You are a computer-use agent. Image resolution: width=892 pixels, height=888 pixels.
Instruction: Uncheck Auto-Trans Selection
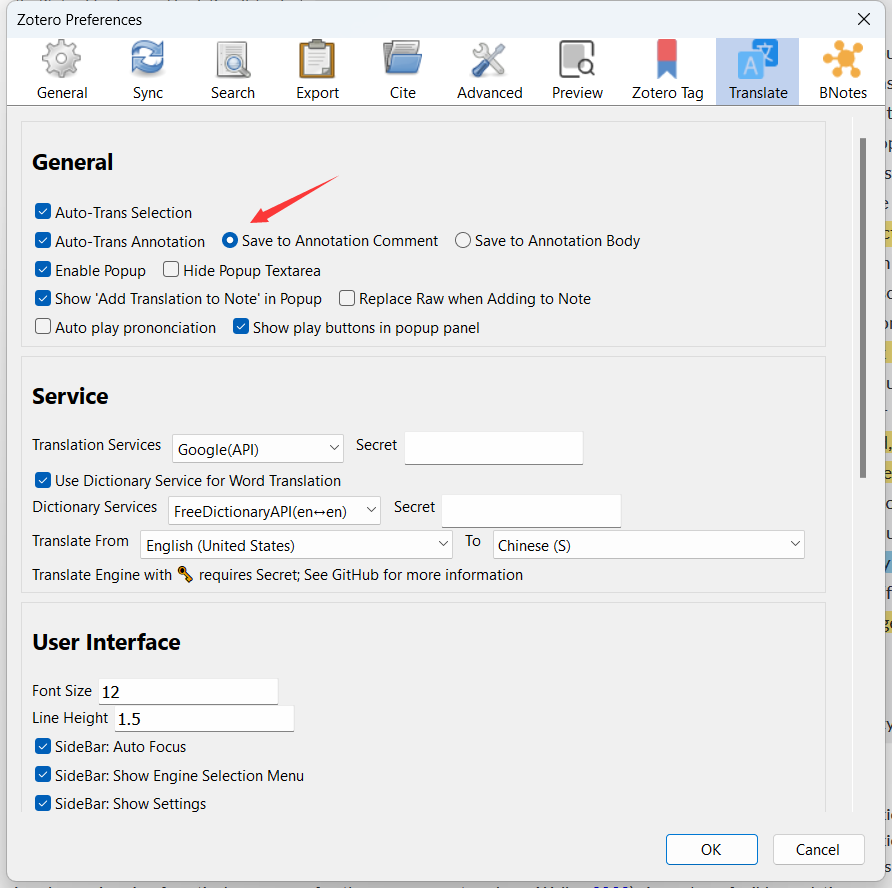pos(43,212)
